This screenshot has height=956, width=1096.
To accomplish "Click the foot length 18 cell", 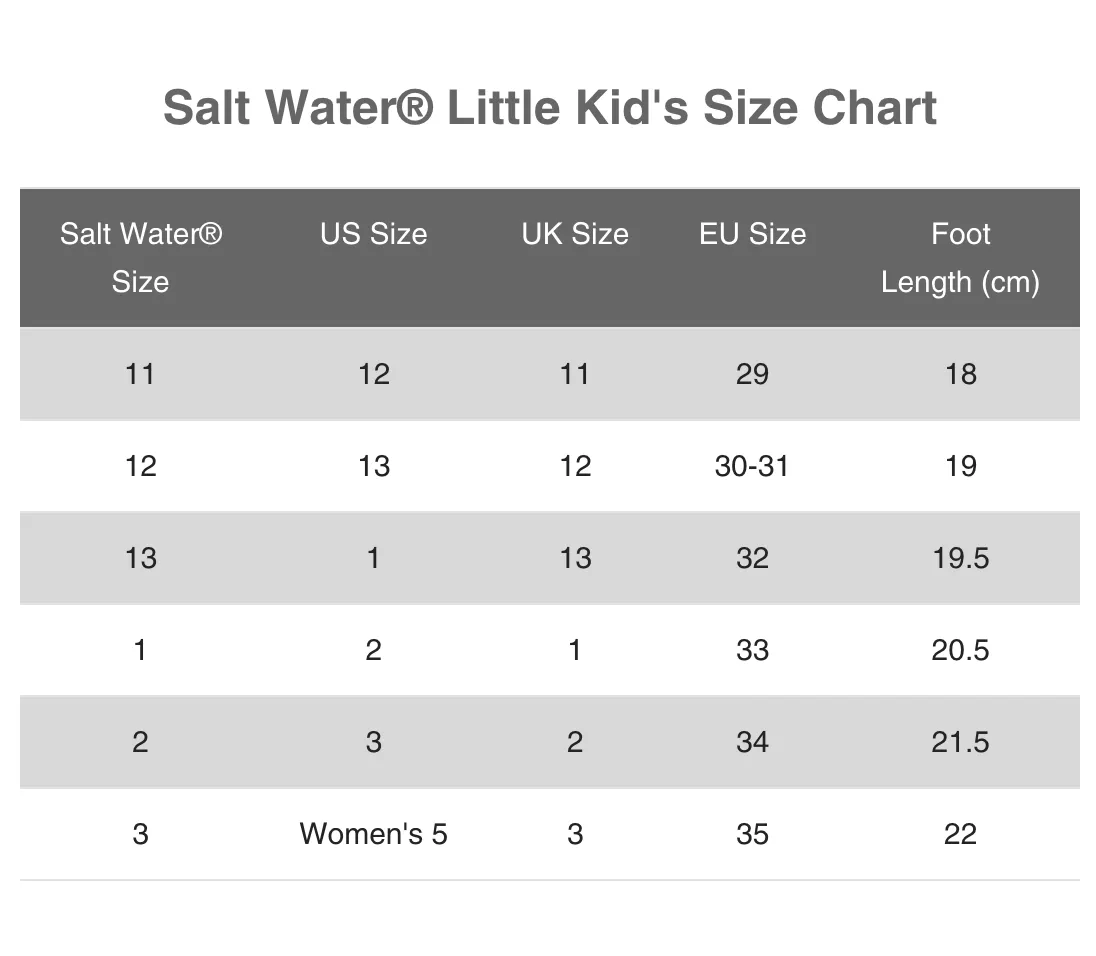I will tap(960, 375).
